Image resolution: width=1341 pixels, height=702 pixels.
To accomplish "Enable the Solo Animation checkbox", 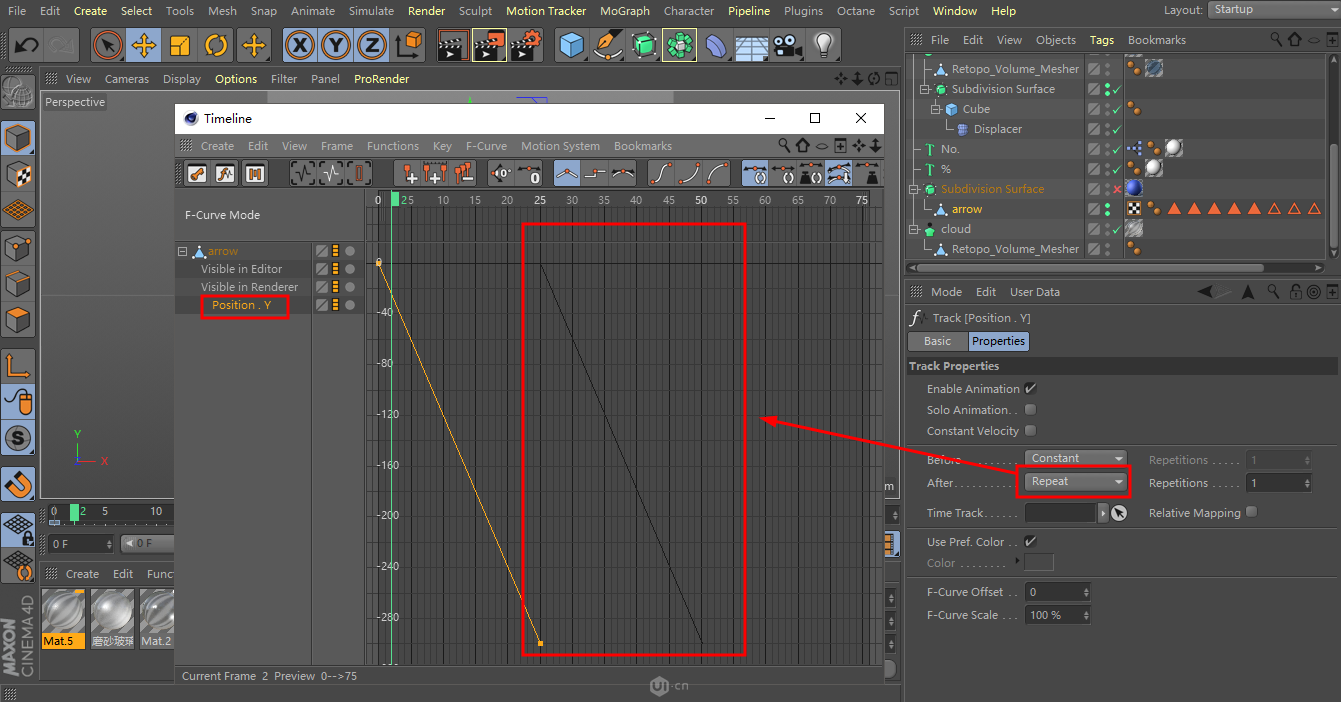I will tap(1030, 410).
